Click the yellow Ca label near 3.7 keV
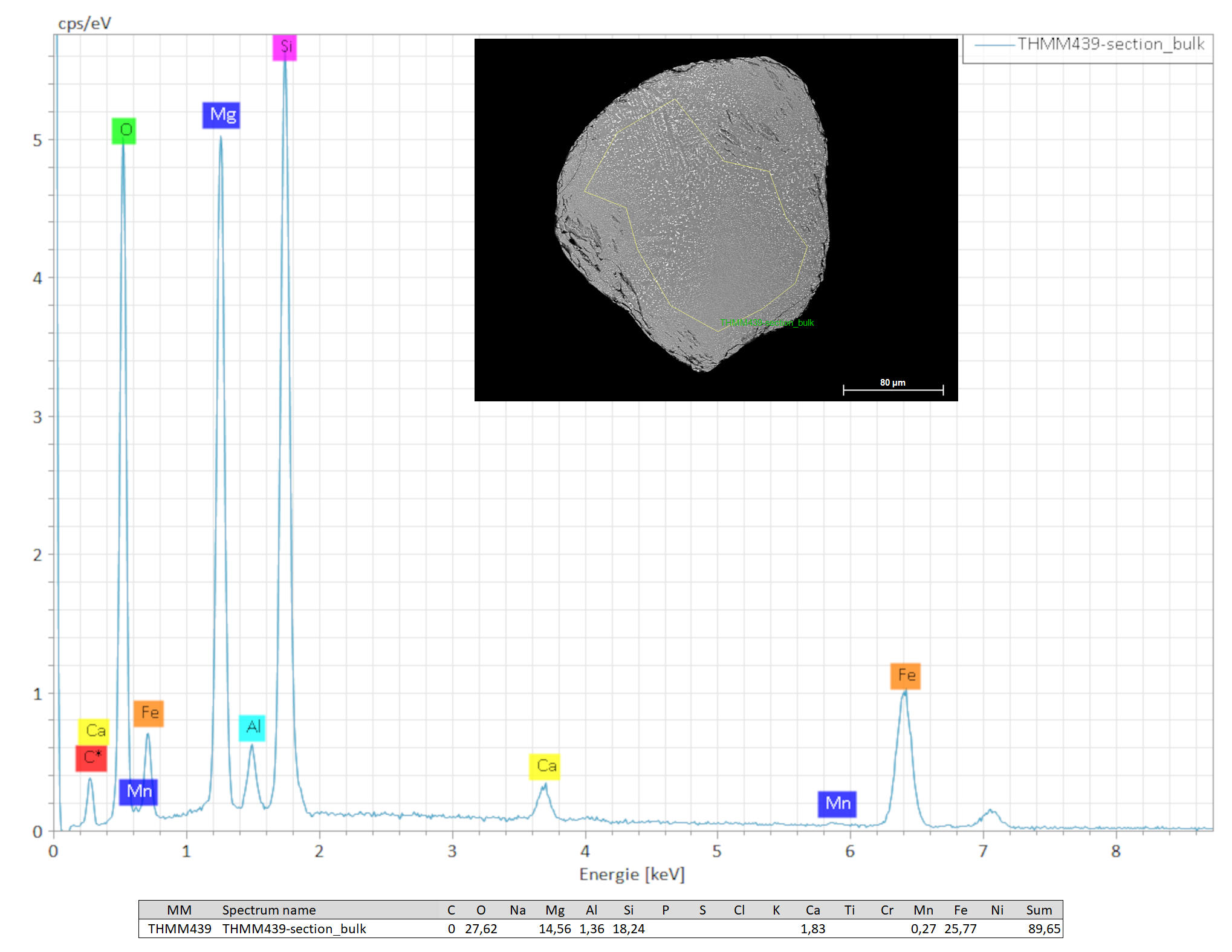The image size is (1232, 952). [x=545, y=766]
